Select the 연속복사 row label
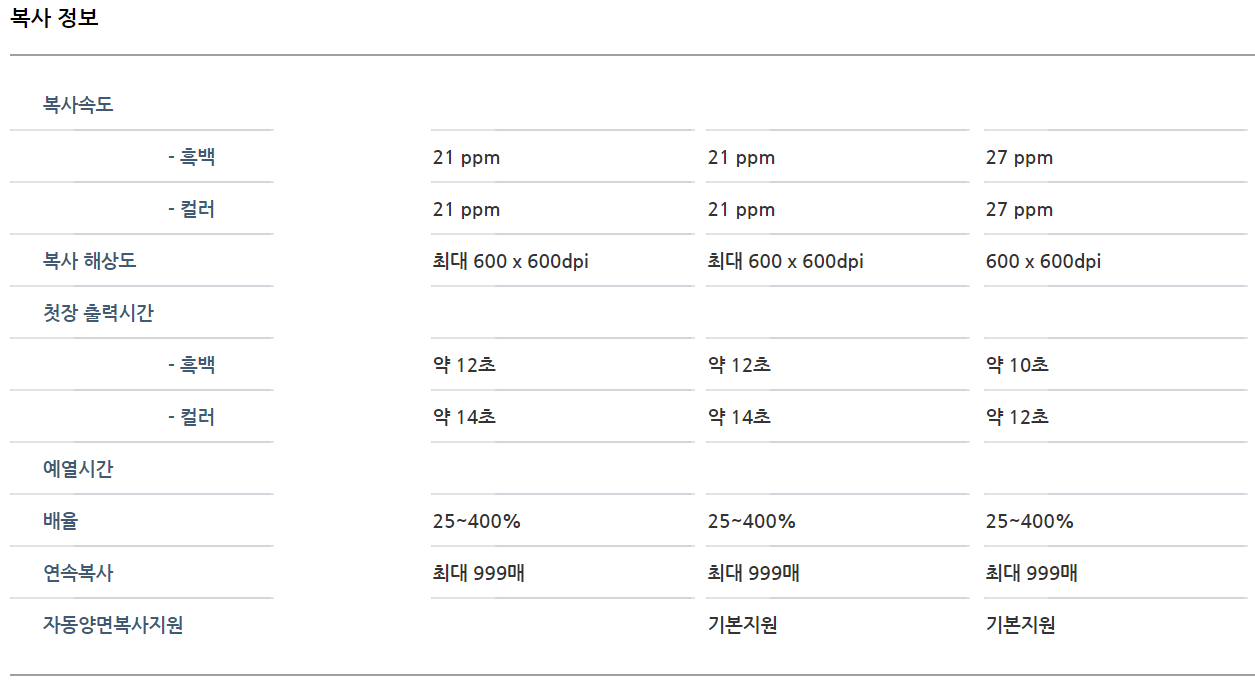1255x687 pixels. [78, 573]
